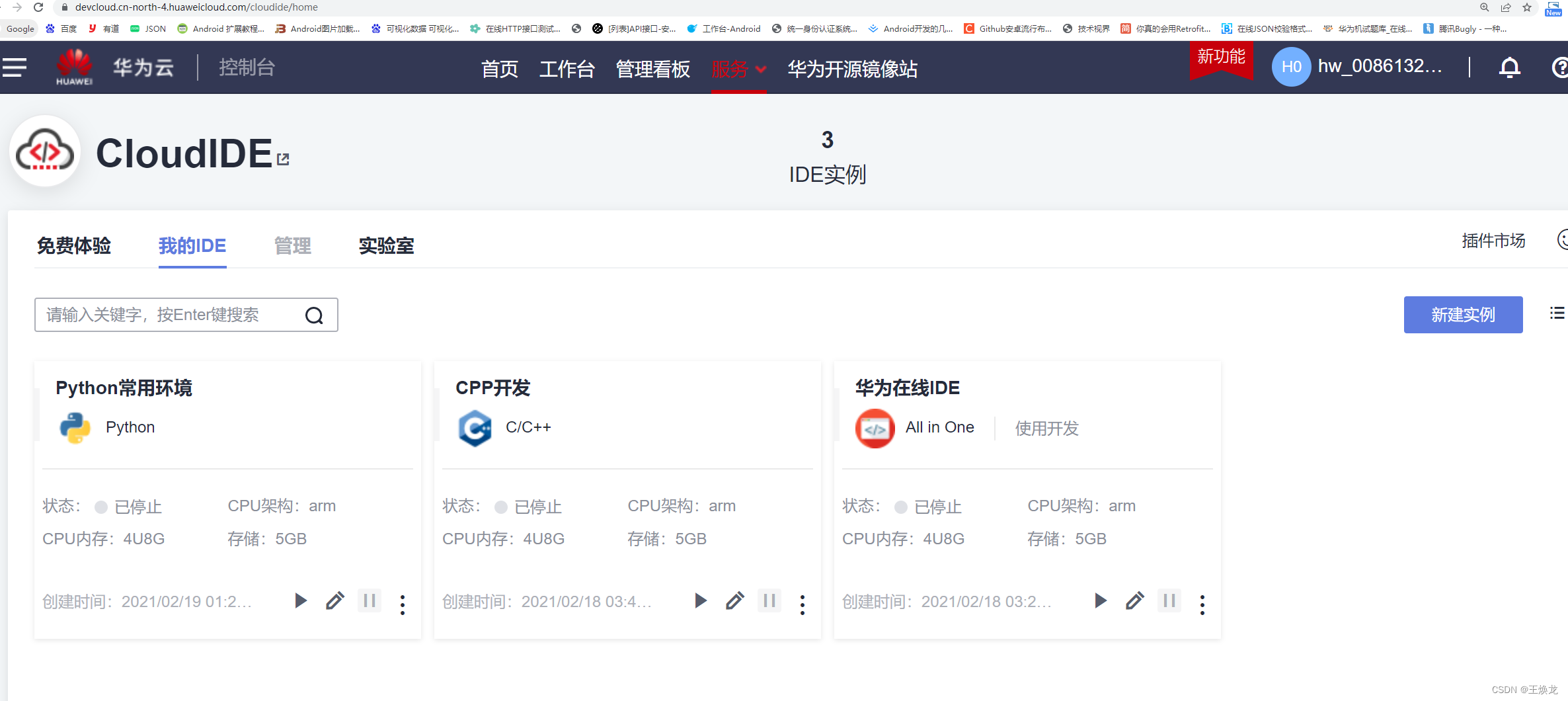Expand the 服务 dropdown menu
Viewport: 1568px width, 701px height.
(x=739, y=69)
